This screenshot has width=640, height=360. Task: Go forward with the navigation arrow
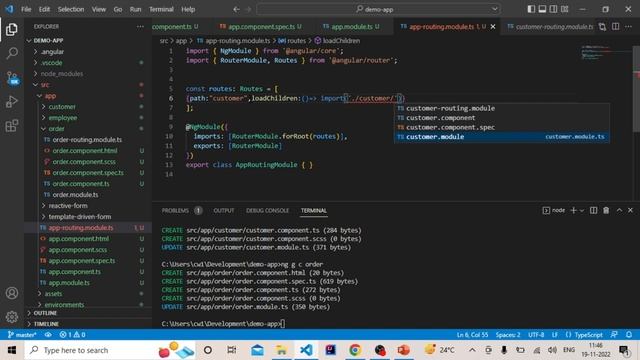pos(248,9)
